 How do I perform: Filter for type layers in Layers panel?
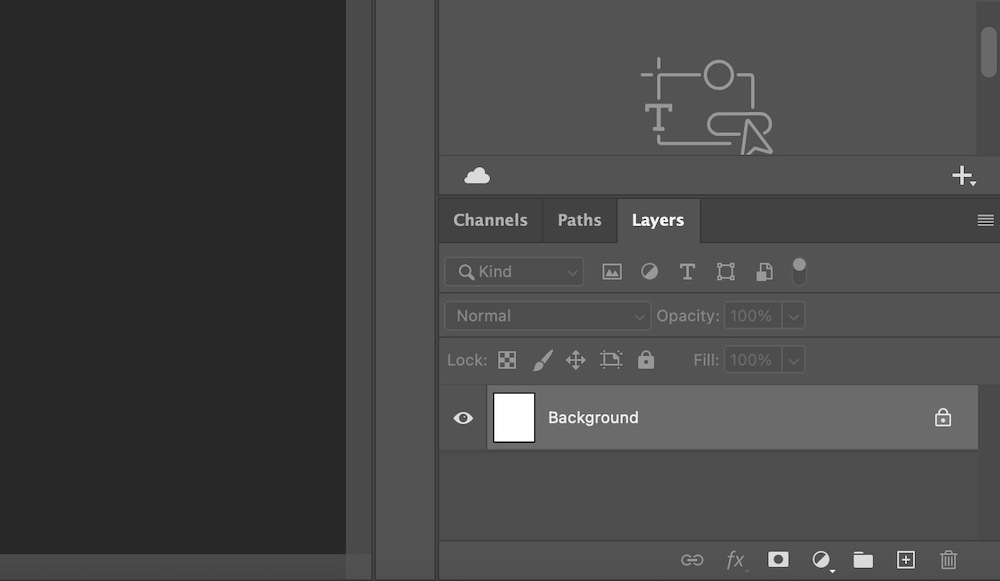(x=687, y=271)
